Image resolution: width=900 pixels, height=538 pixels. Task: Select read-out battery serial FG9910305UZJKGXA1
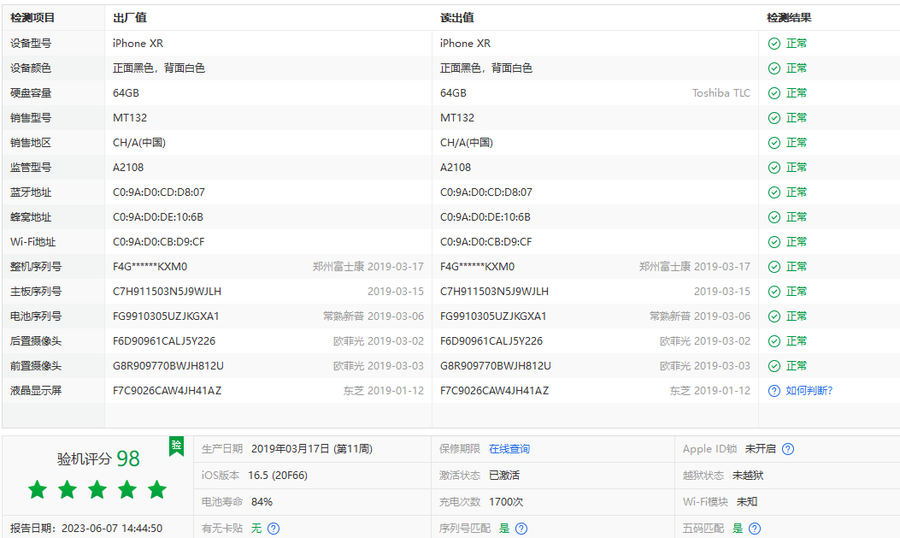click(x=493, y=316)
